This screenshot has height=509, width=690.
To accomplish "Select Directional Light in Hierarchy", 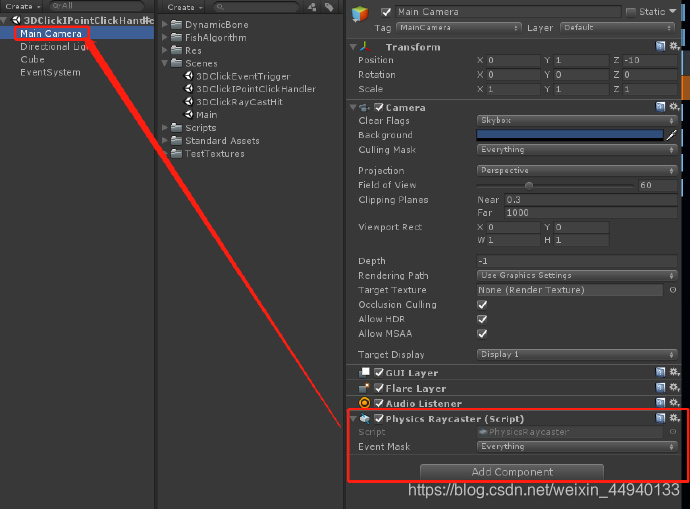I will pos(55,46).
